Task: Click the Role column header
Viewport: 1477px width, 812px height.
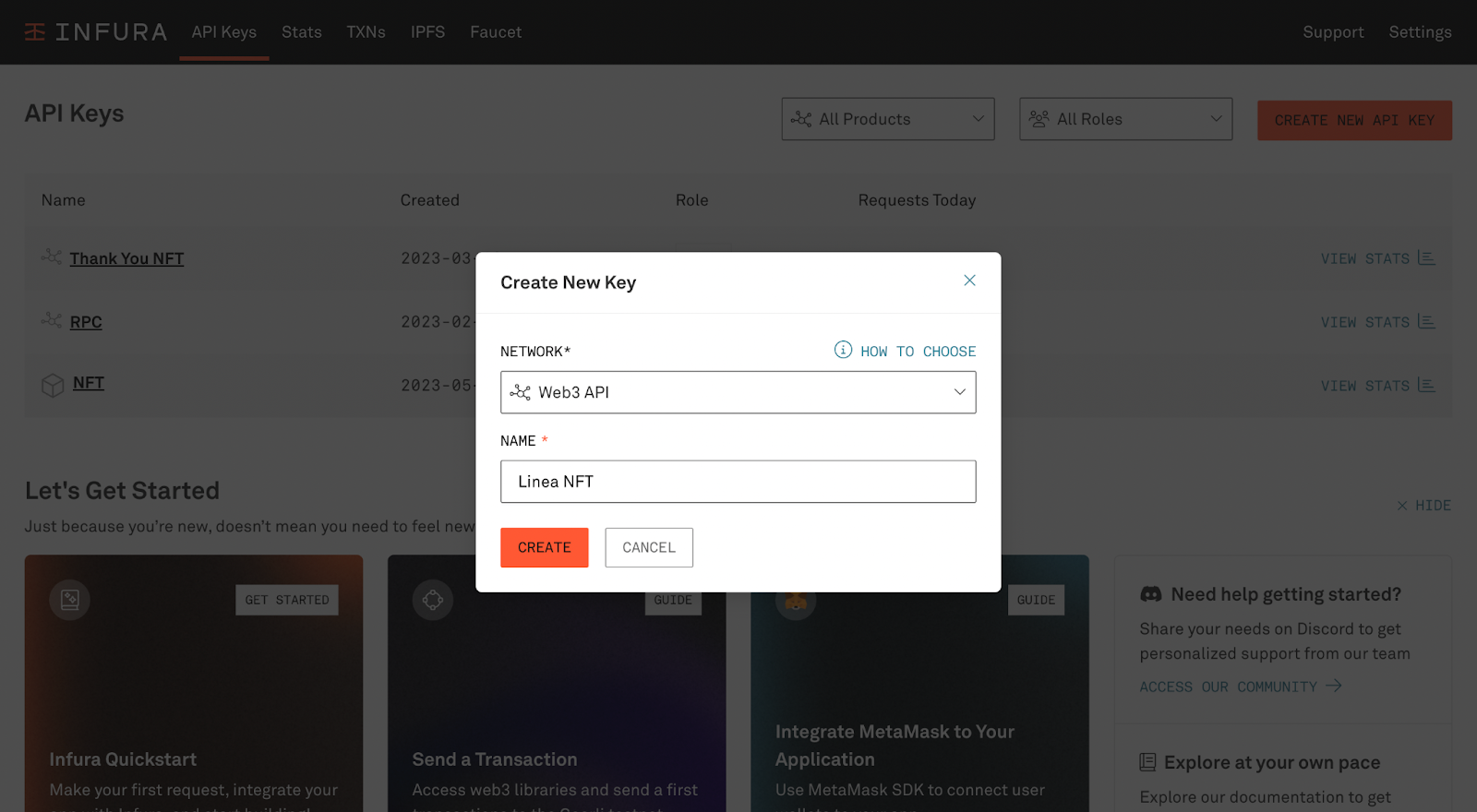Action: [692, 200]
